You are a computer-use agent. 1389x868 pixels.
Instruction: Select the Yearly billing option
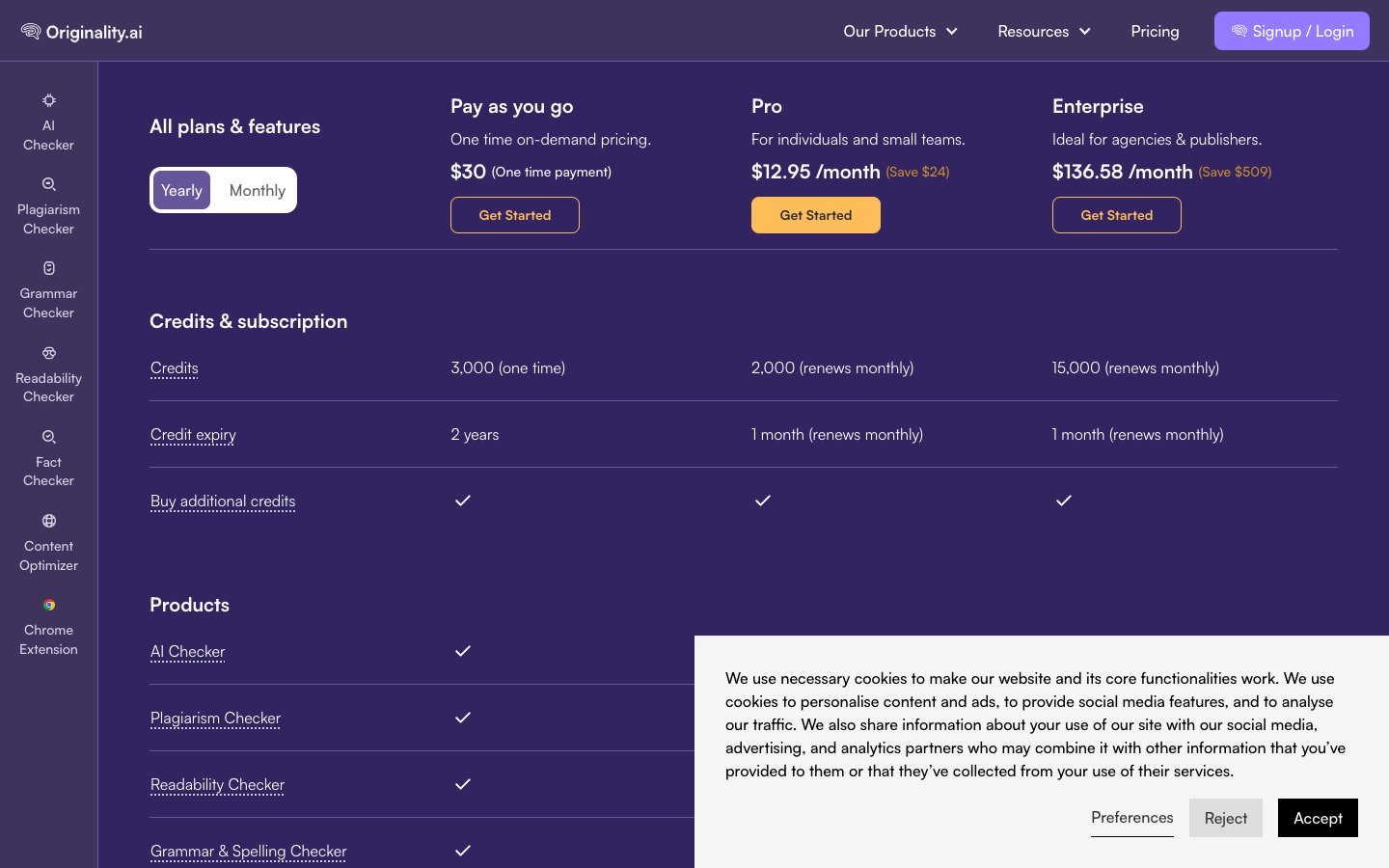point(181,191)
